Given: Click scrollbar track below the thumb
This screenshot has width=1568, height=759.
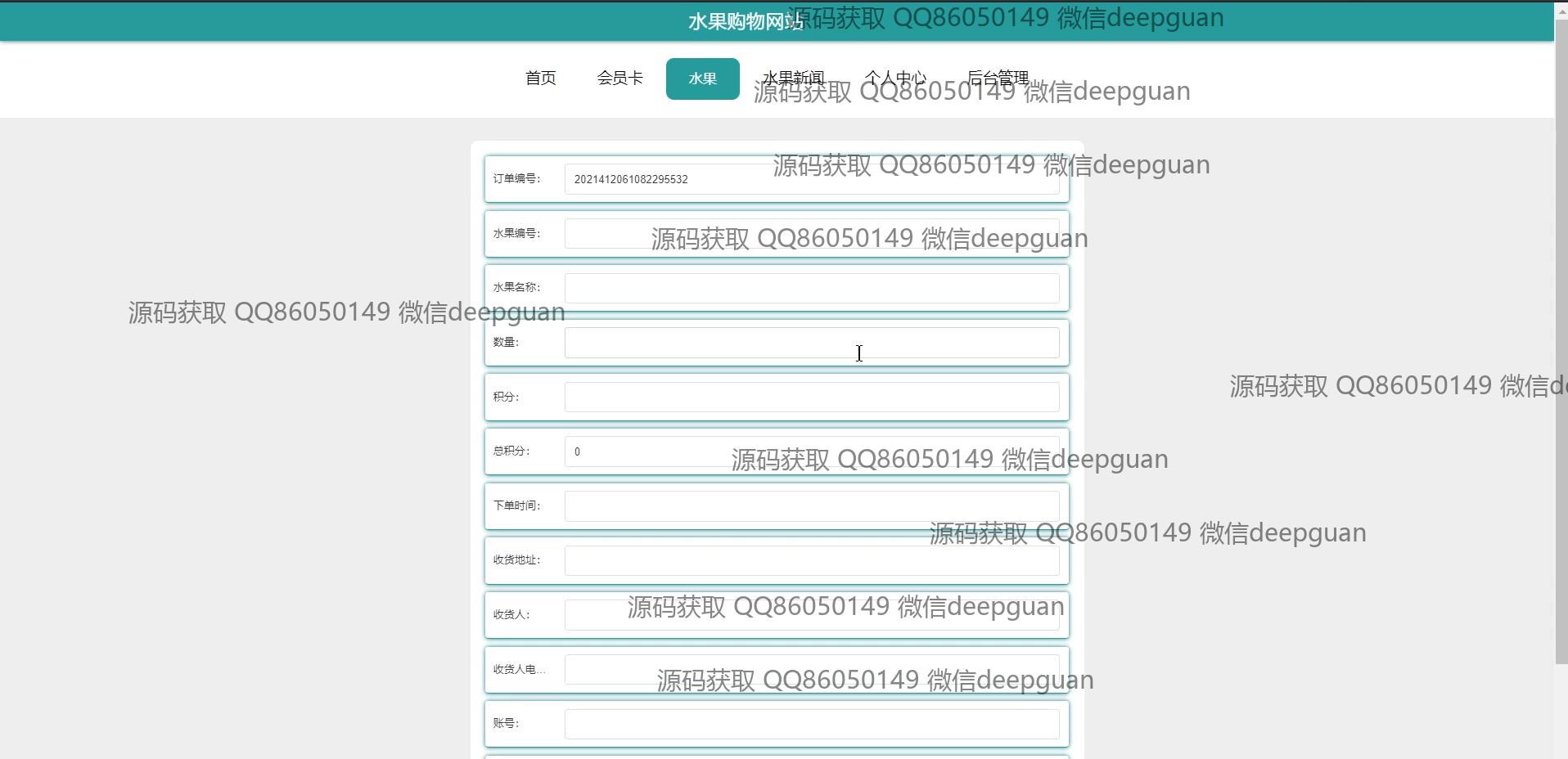Looking at the screenshot, I should point(1561,712).
